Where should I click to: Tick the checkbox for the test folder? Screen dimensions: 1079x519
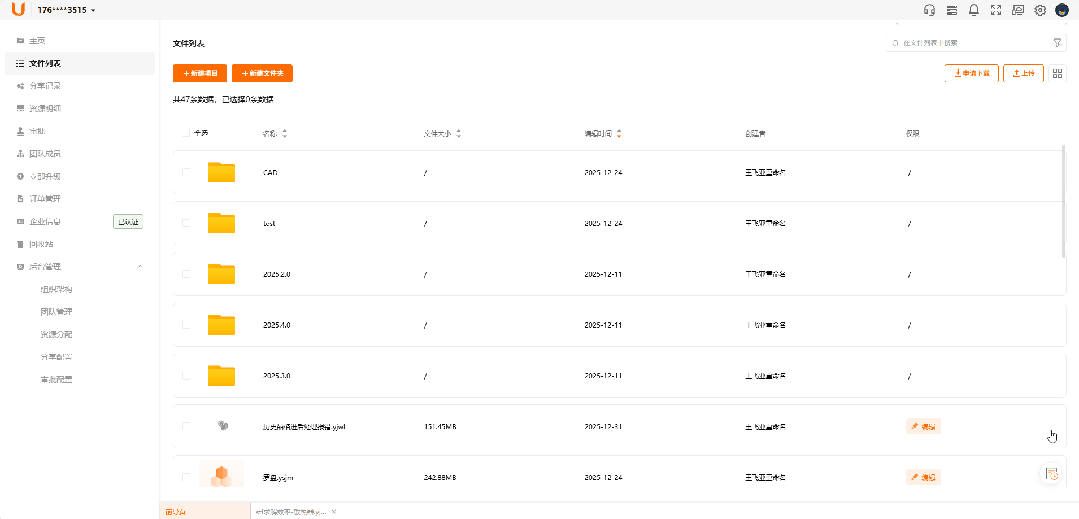185,223
